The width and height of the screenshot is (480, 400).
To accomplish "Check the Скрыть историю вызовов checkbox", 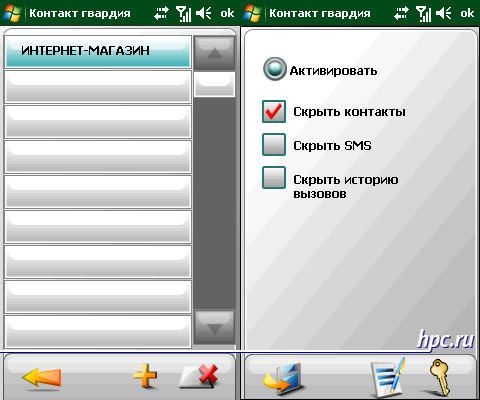I will point(274,178).
